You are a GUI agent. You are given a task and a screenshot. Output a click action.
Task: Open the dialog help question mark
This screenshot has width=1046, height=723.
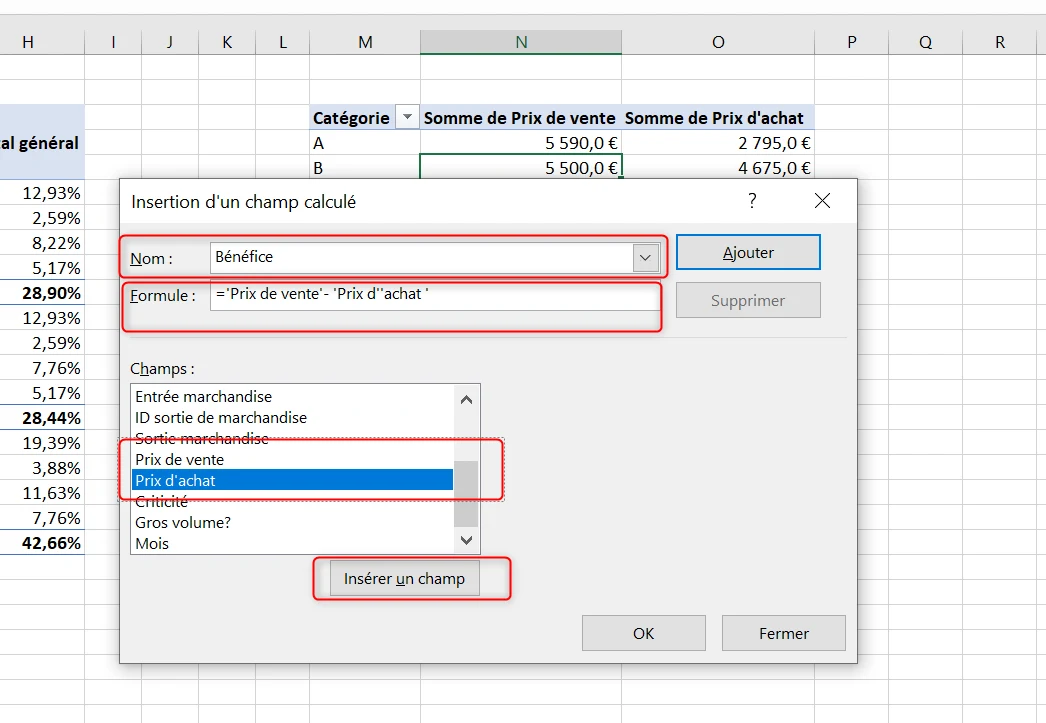pyautogui.click(x=752, y=201)
